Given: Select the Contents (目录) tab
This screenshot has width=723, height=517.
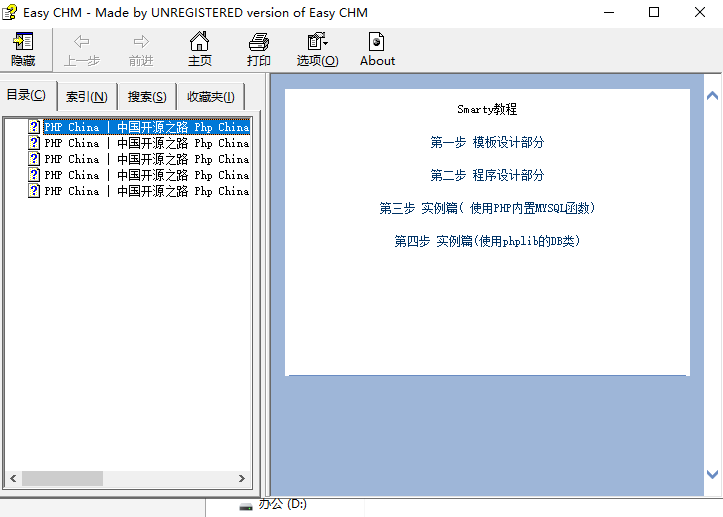Looking at the screenshot, I should (27, 96).
